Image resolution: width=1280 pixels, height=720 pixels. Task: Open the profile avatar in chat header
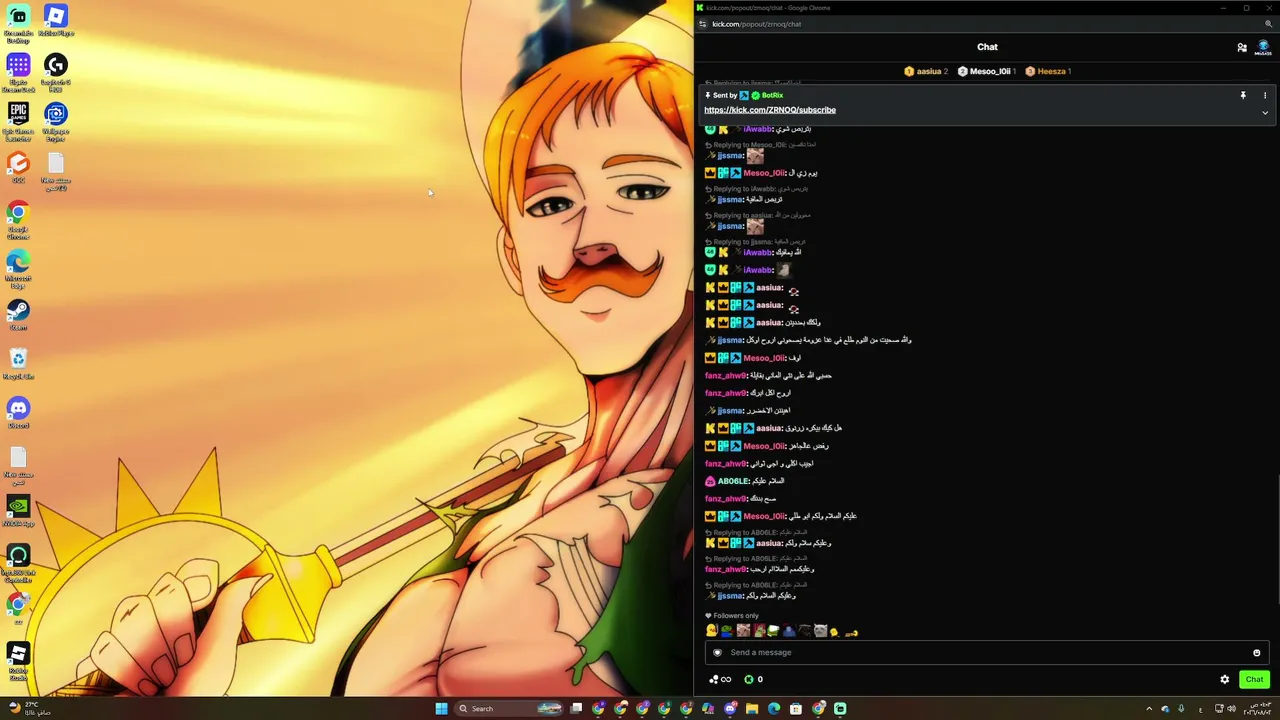click(1263, 47)
